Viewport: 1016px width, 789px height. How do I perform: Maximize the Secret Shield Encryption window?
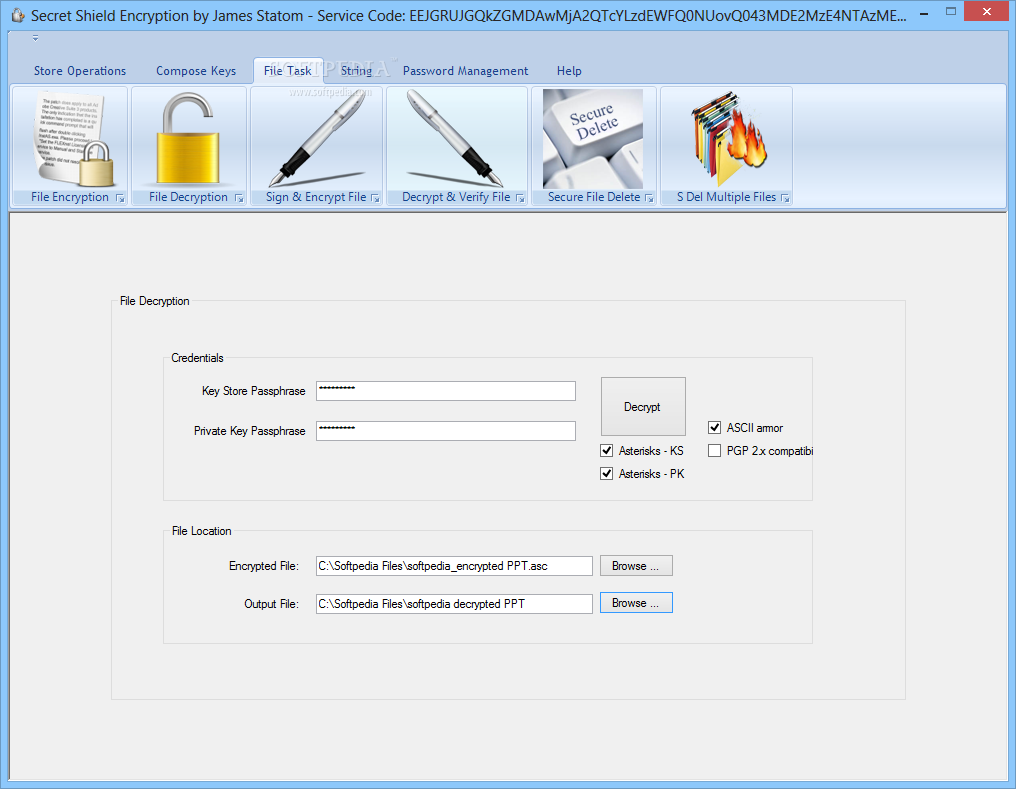[x=951, y=11]
